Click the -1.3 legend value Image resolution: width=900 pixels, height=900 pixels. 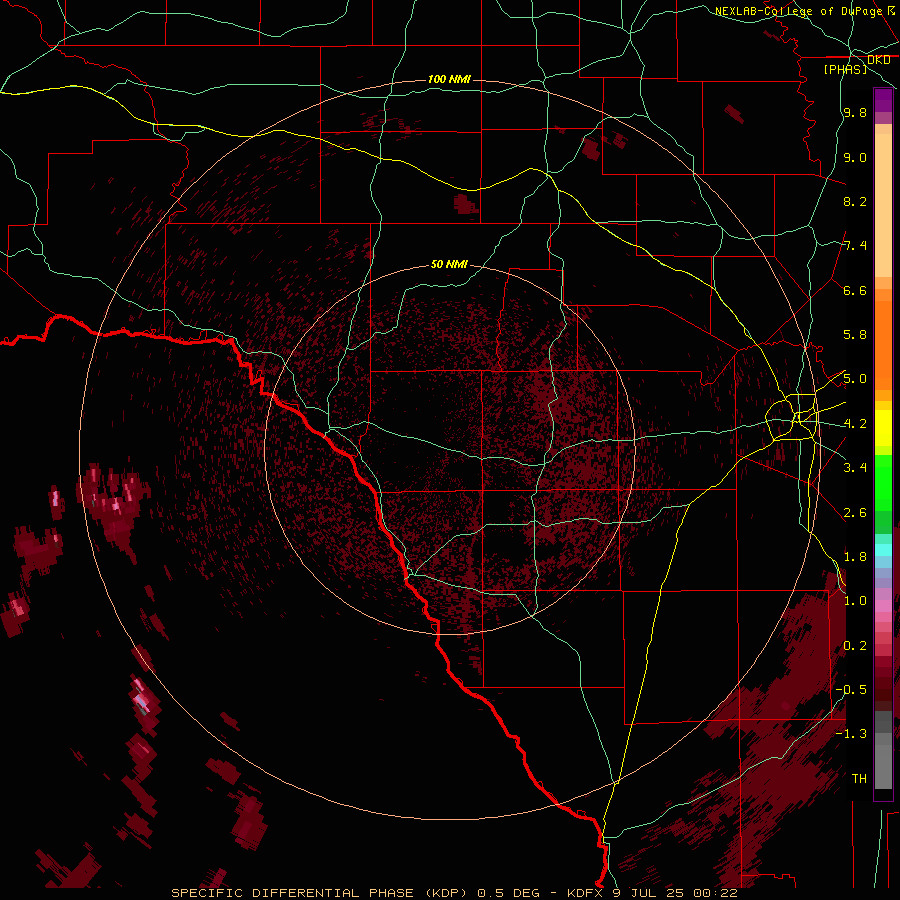(x=851, y=734)
